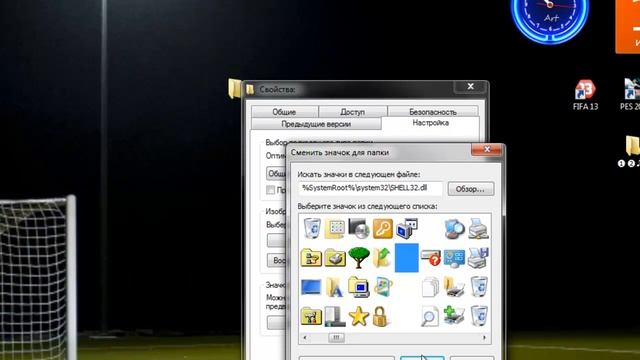Select the taskbar and start menu icon

coord(335,316)
